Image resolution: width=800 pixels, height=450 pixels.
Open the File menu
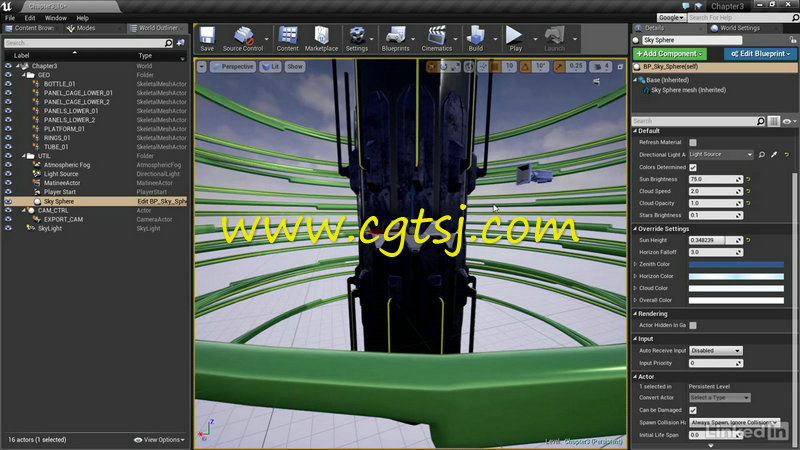(x=10, y=18)
